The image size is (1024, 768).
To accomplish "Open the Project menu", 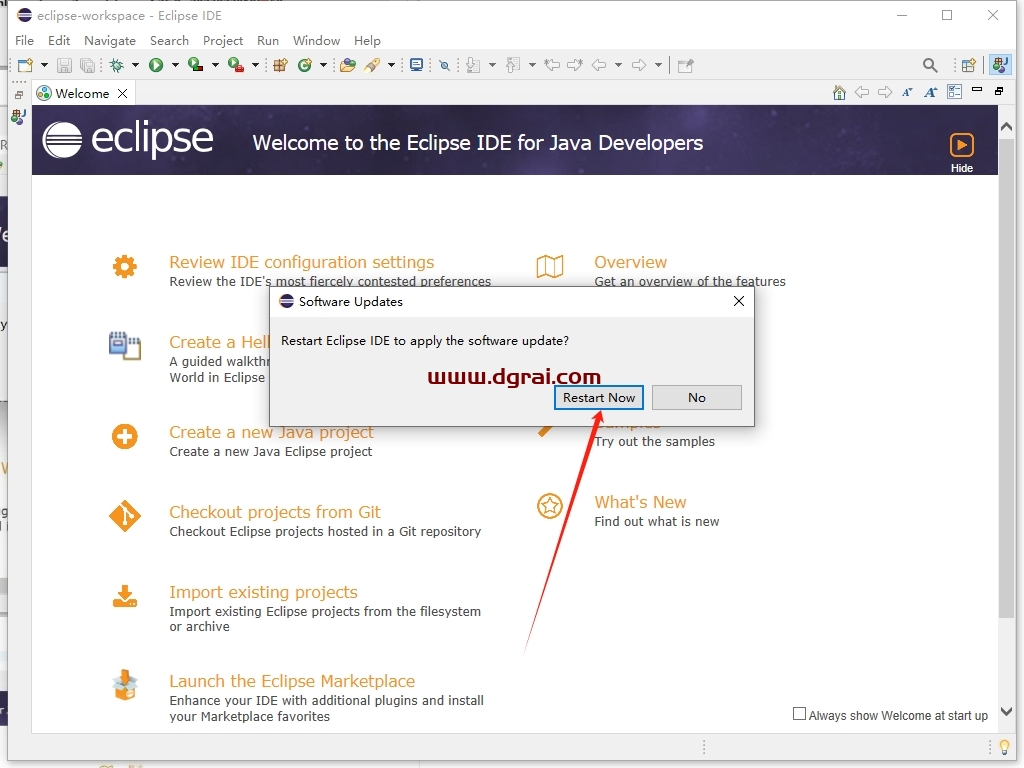I will (x=223, y=40).
